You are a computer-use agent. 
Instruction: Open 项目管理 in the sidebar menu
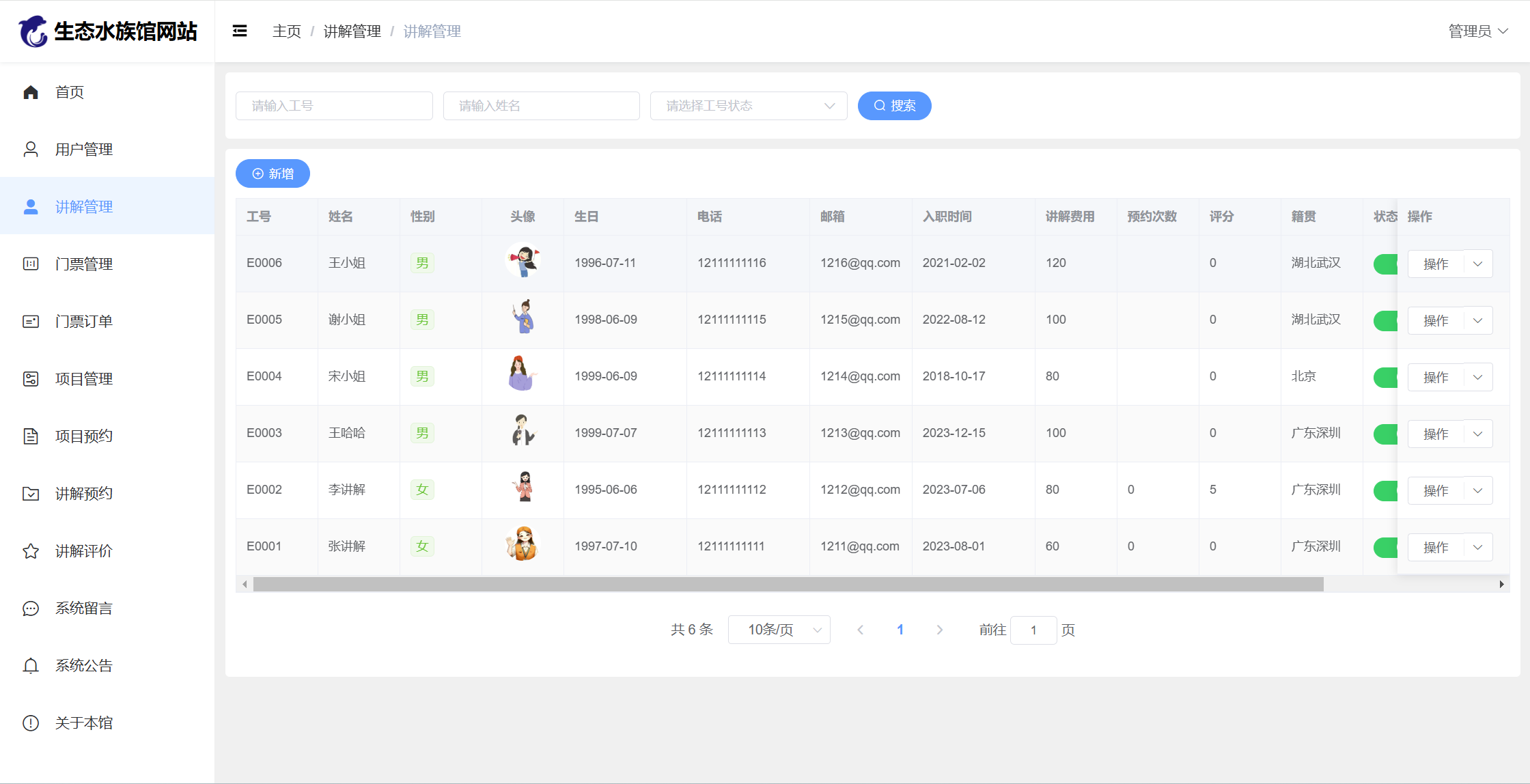[83, 379]
